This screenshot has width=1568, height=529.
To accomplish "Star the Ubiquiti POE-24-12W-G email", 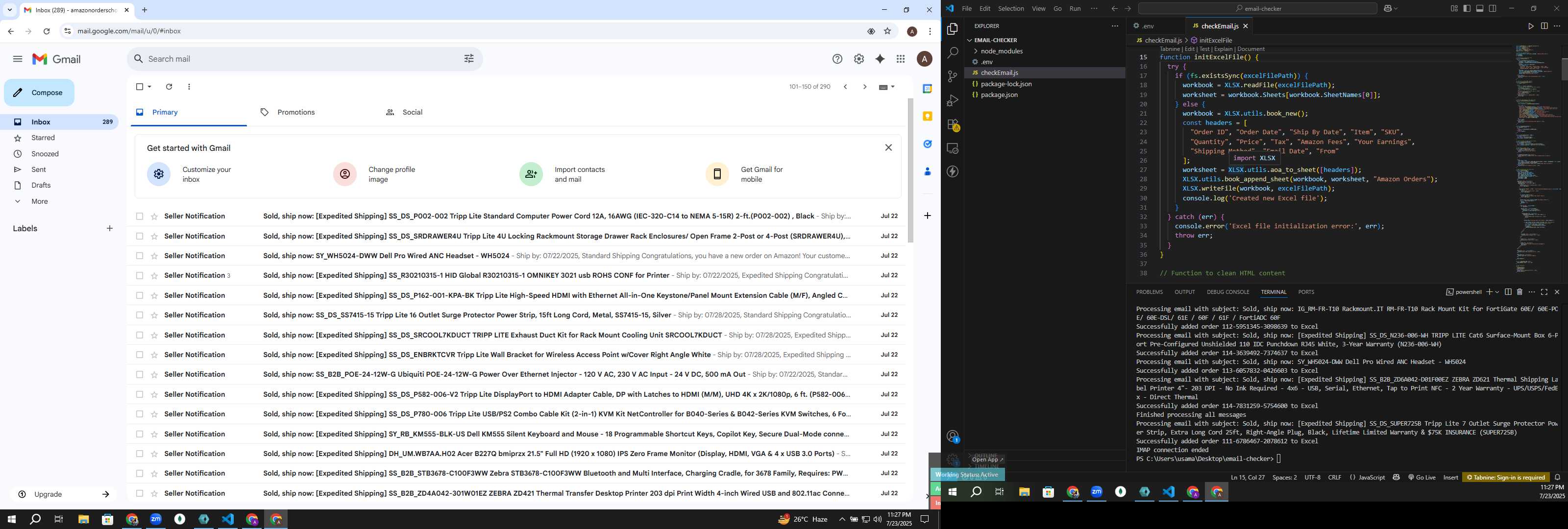I will tap(155, 374).
